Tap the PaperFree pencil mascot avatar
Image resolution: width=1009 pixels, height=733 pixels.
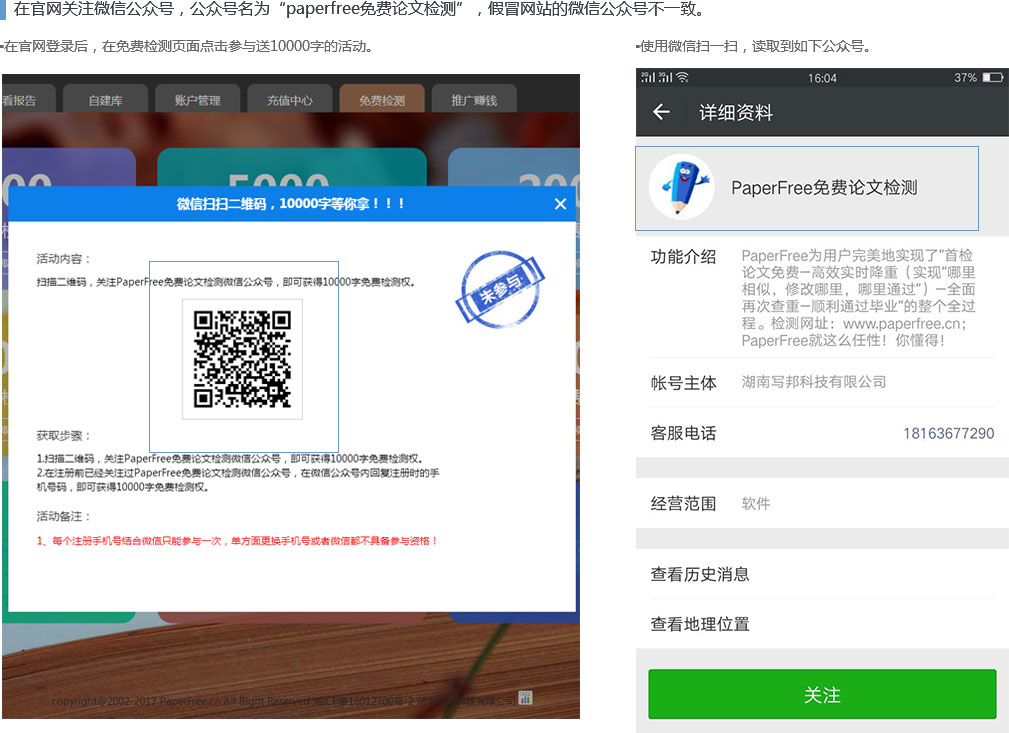[681, 187]
